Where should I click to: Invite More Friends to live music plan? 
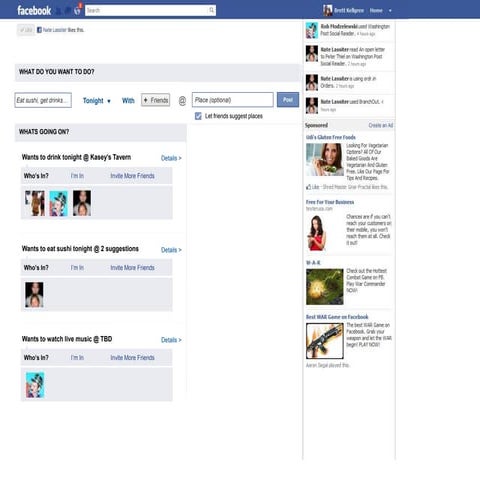(132, 358)
